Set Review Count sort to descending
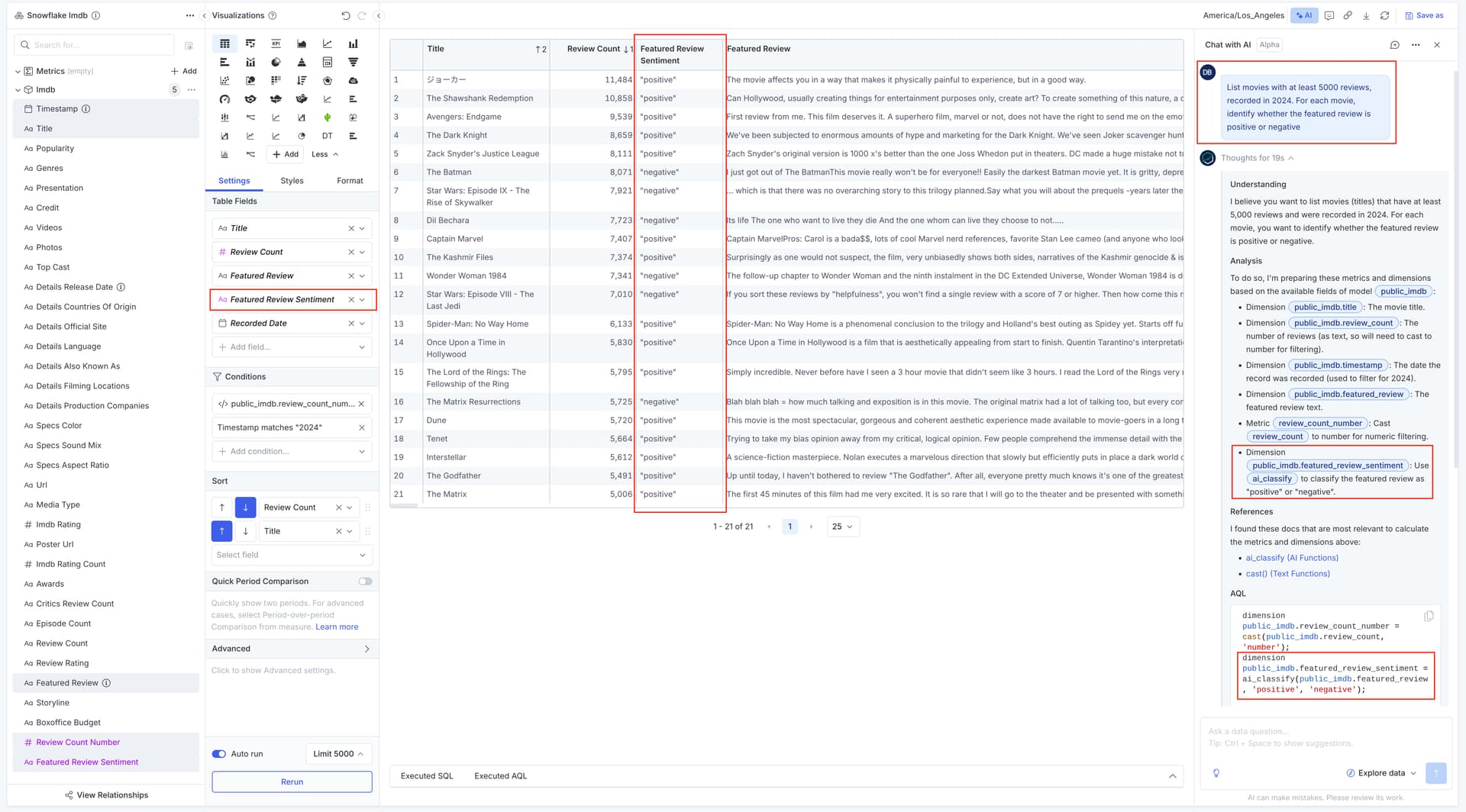 [245, 507]
